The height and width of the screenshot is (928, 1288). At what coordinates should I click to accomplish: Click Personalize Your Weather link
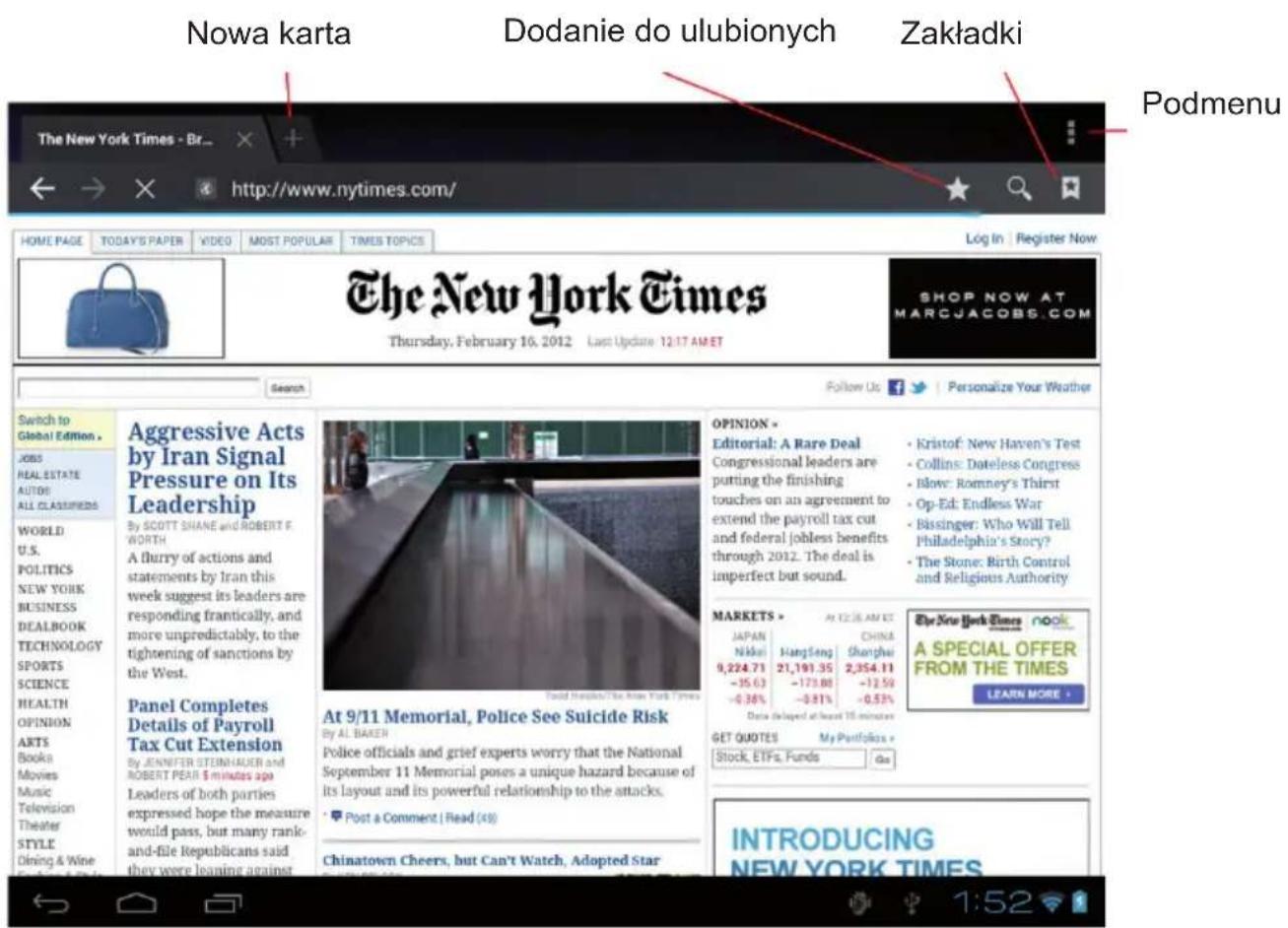tap(1019, 388)
